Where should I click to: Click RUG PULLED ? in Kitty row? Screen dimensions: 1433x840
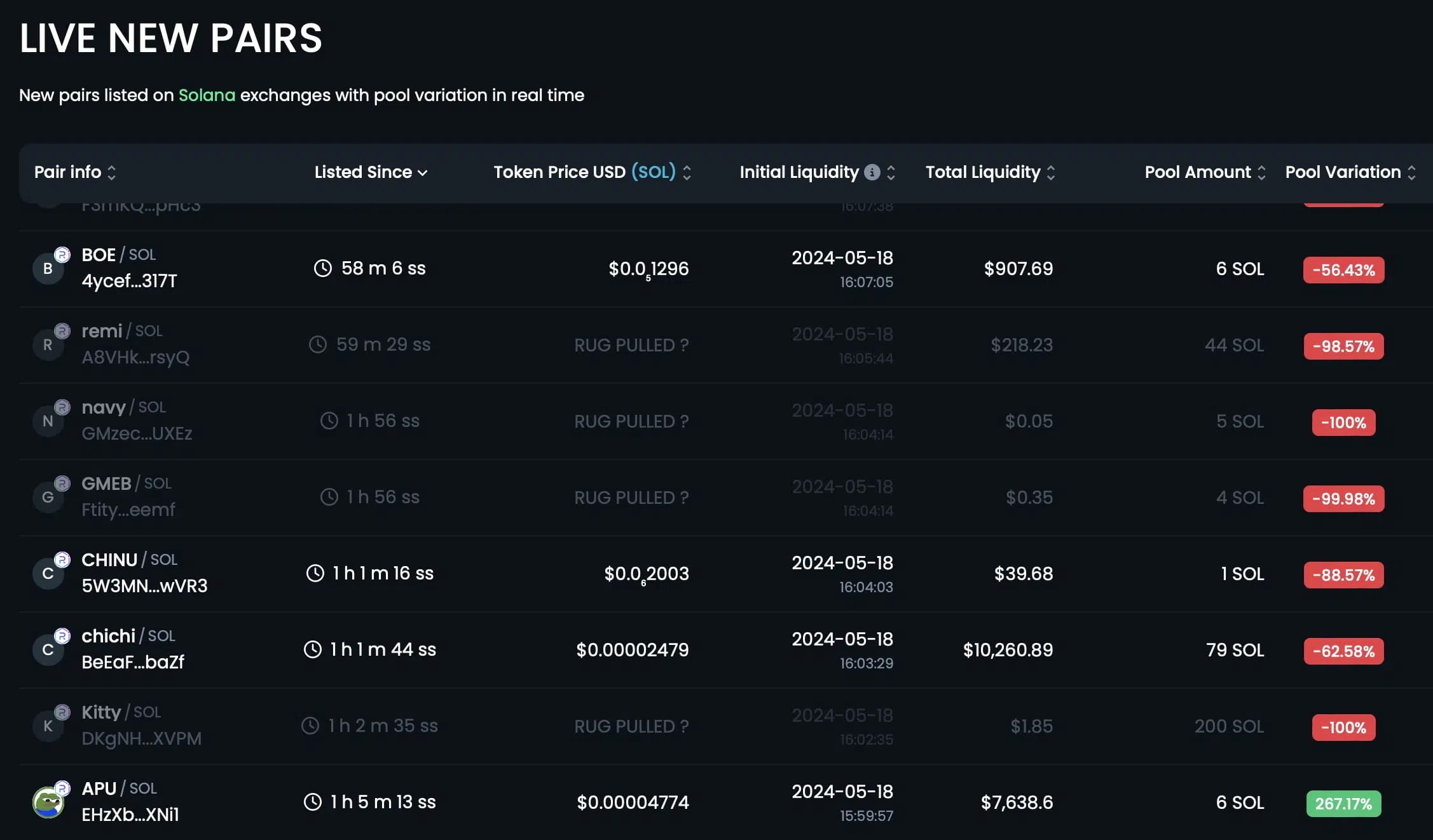click(x=631, y=726)
